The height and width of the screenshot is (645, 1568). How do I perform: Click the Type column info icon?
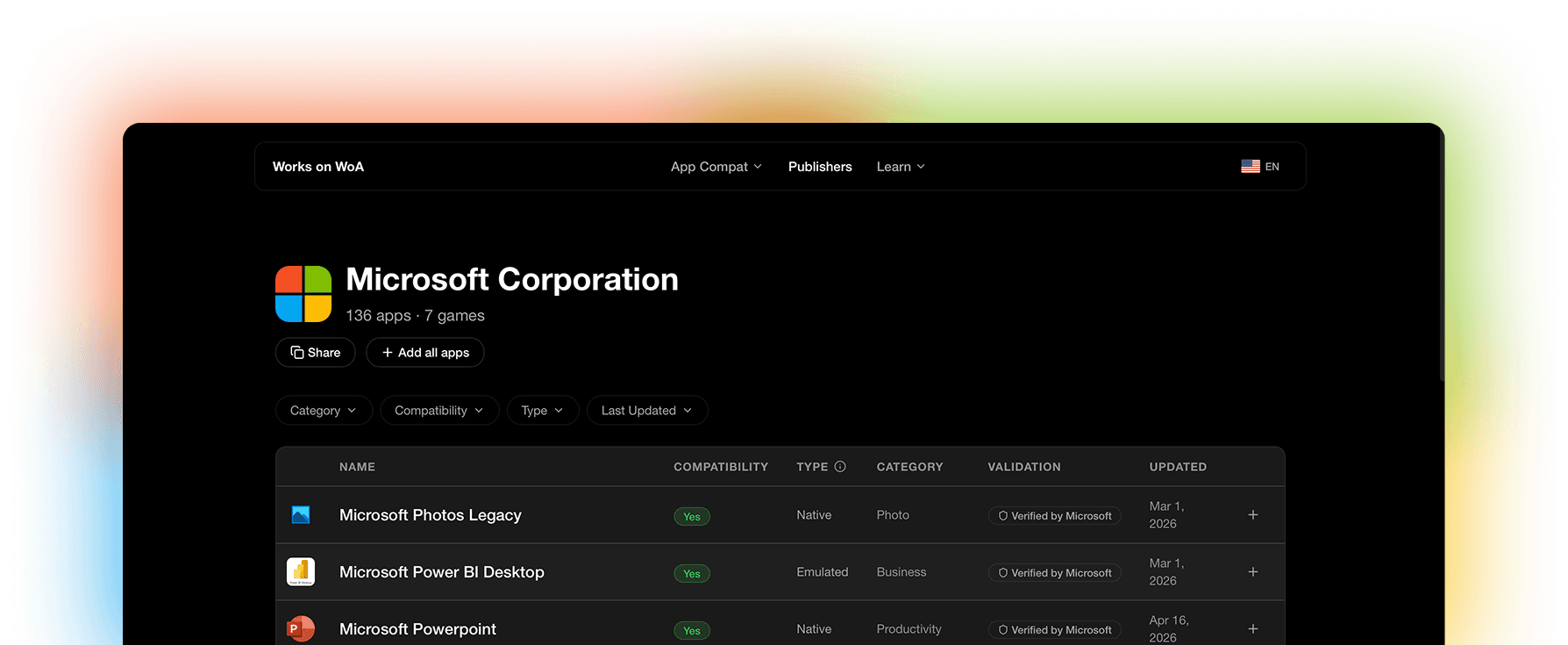tap(840, 467)
